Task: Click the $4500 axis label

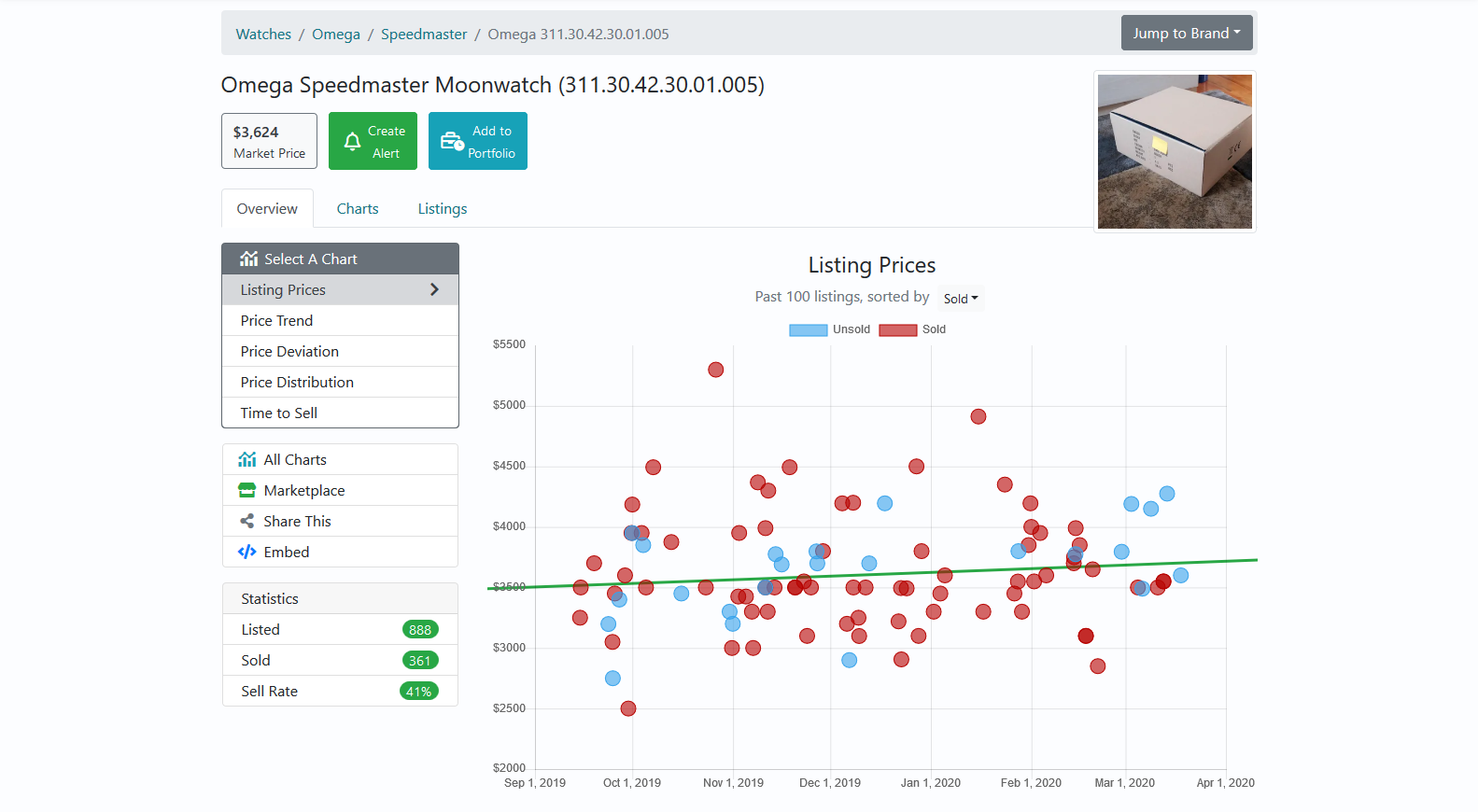Action: [509, 466]
